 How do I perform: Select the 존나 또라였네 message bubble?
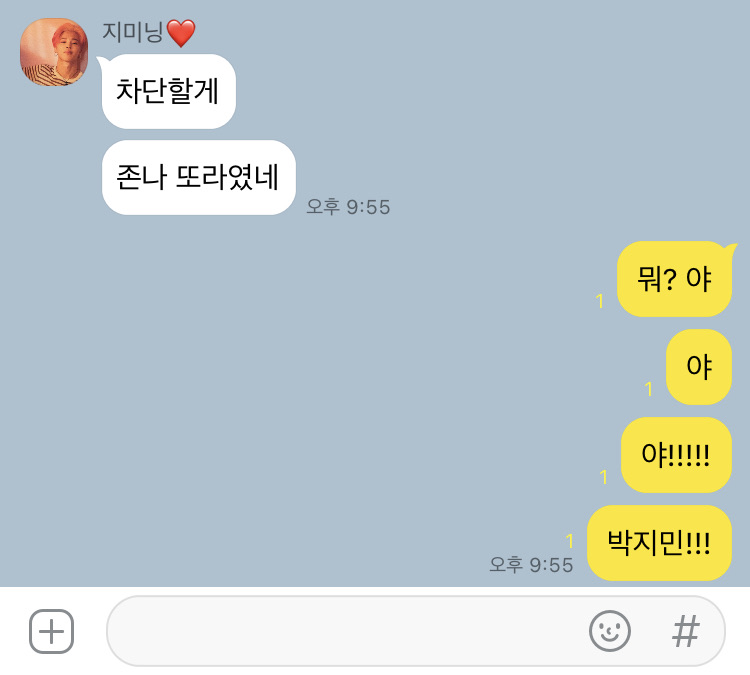[199, 177]
